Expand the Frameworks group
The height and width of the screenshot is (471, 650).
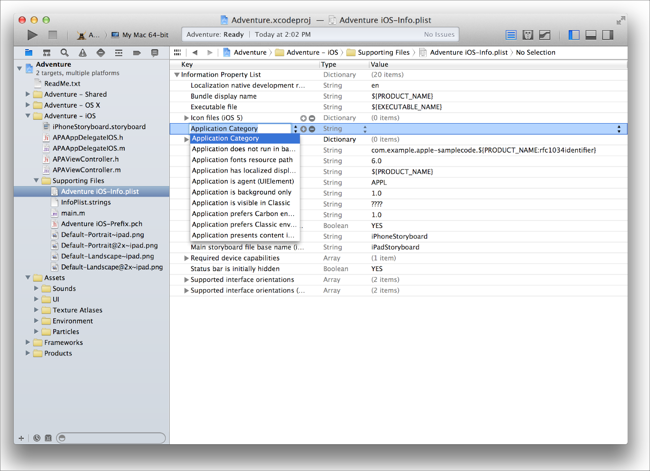(x=28, y=342)
